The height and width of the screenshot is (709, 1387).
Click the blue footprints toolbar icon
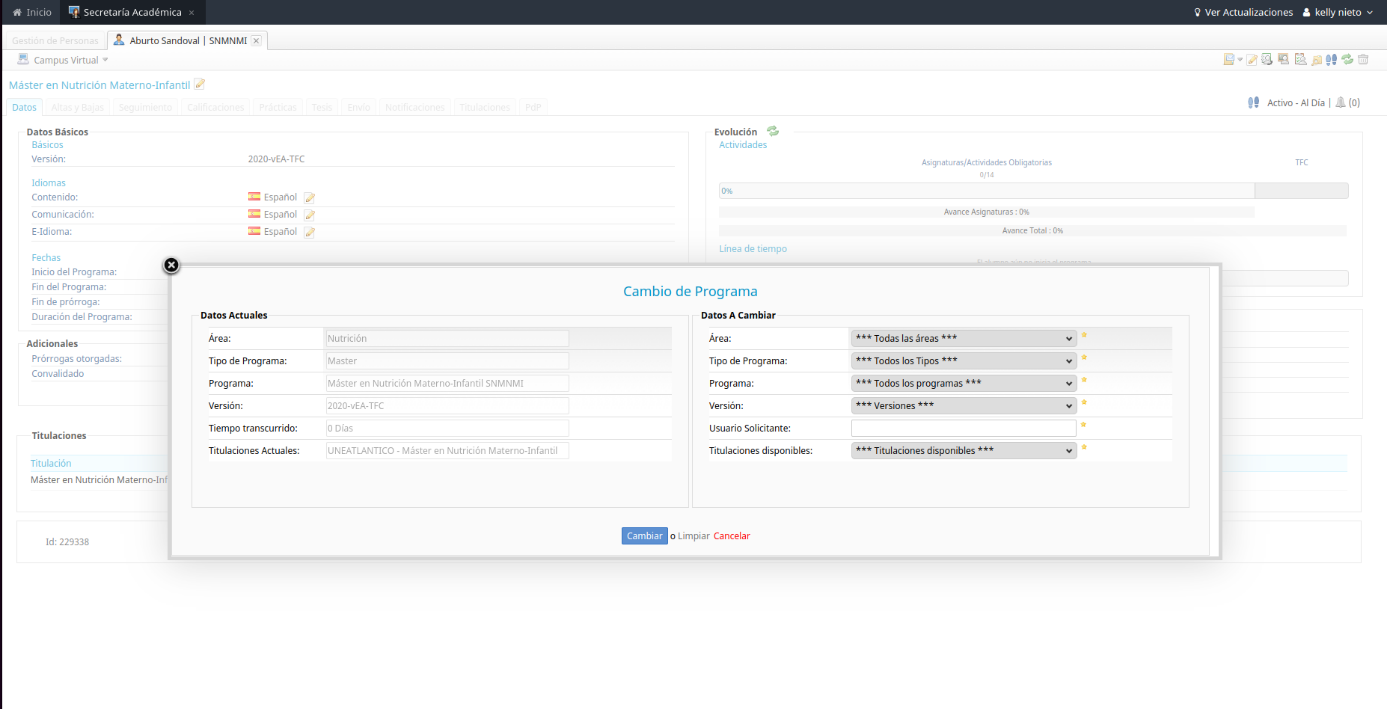tap(1331, 60)
